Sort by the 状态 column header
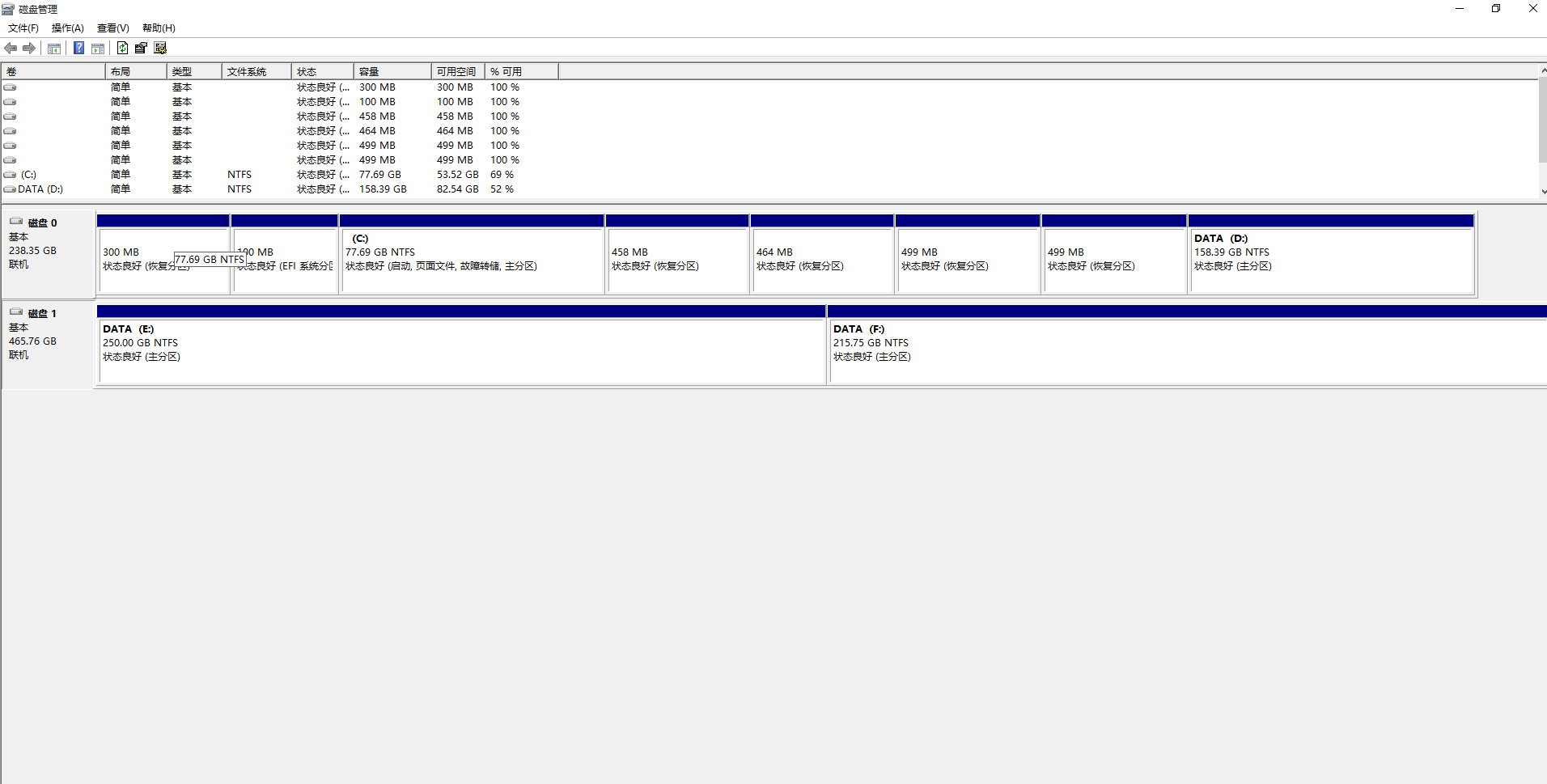The width and height of the screenshot is (1547, 784). pos(323,72)
